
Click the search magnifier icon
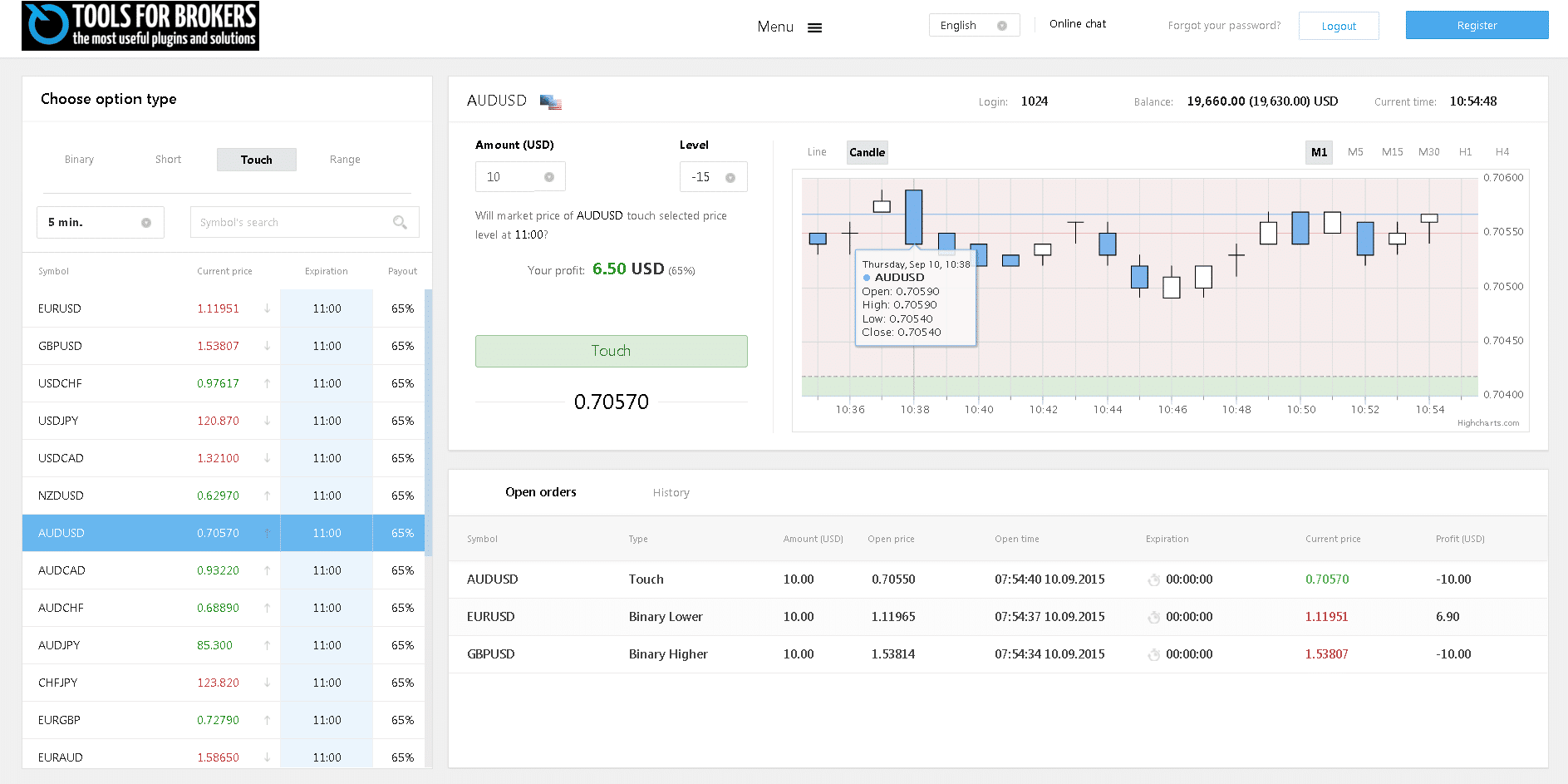tap(400, 222)
